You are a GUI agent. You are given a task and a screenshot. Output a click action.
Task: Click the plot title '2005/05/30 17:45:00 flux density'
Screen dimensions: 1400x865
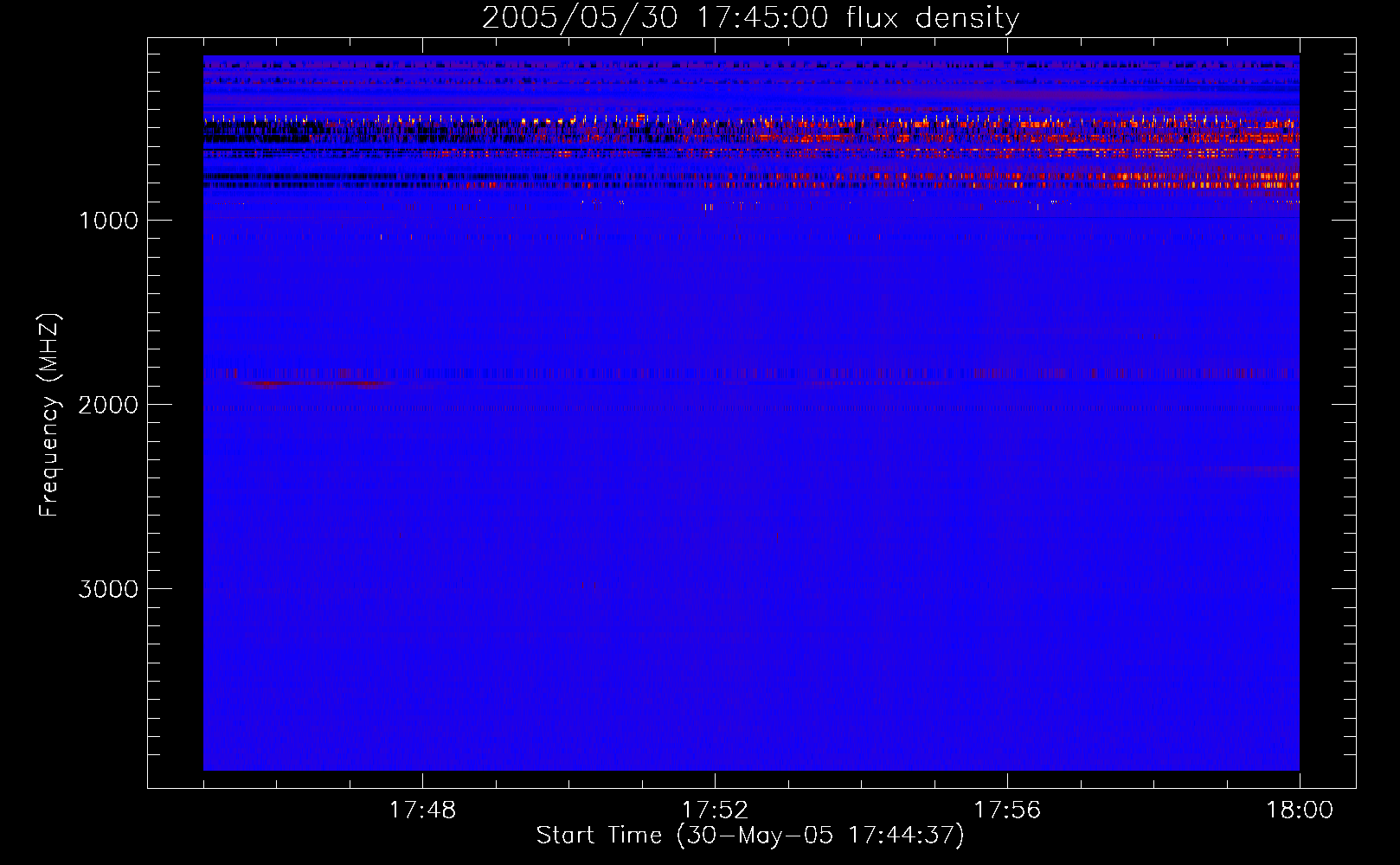pos(750,18)
